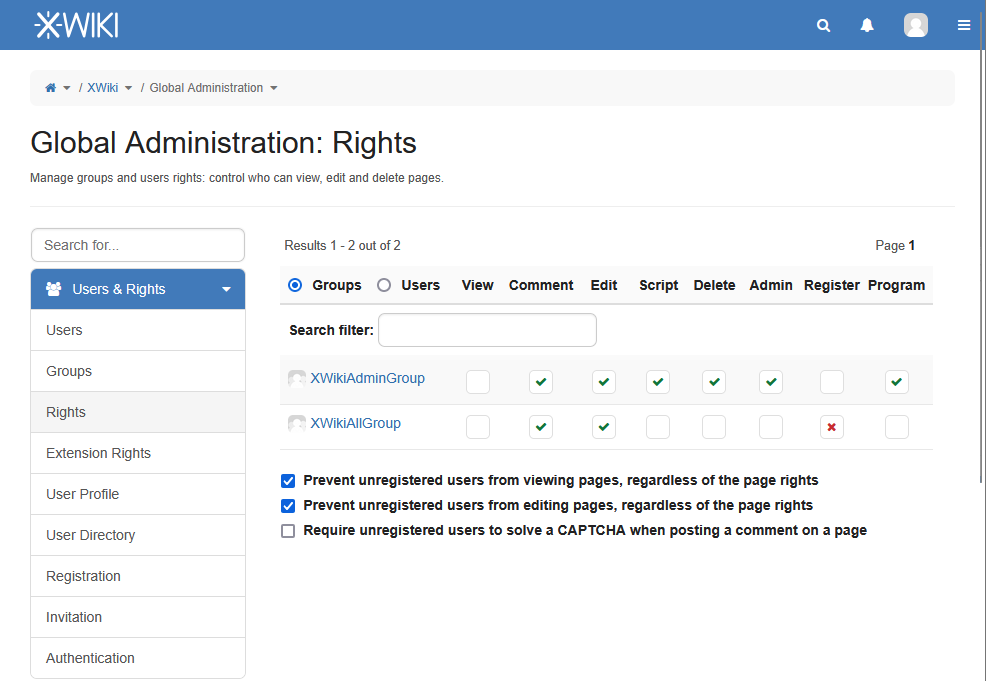Expand Global Administration breadcrumb dropdown
The width and height of the screenshot is (986, 681).
coord(274,88)
